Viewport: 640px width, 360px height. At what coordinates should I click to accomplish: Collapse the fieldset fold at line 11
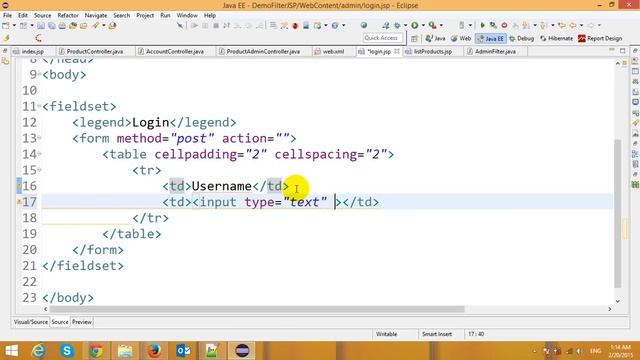coord(39,106)
